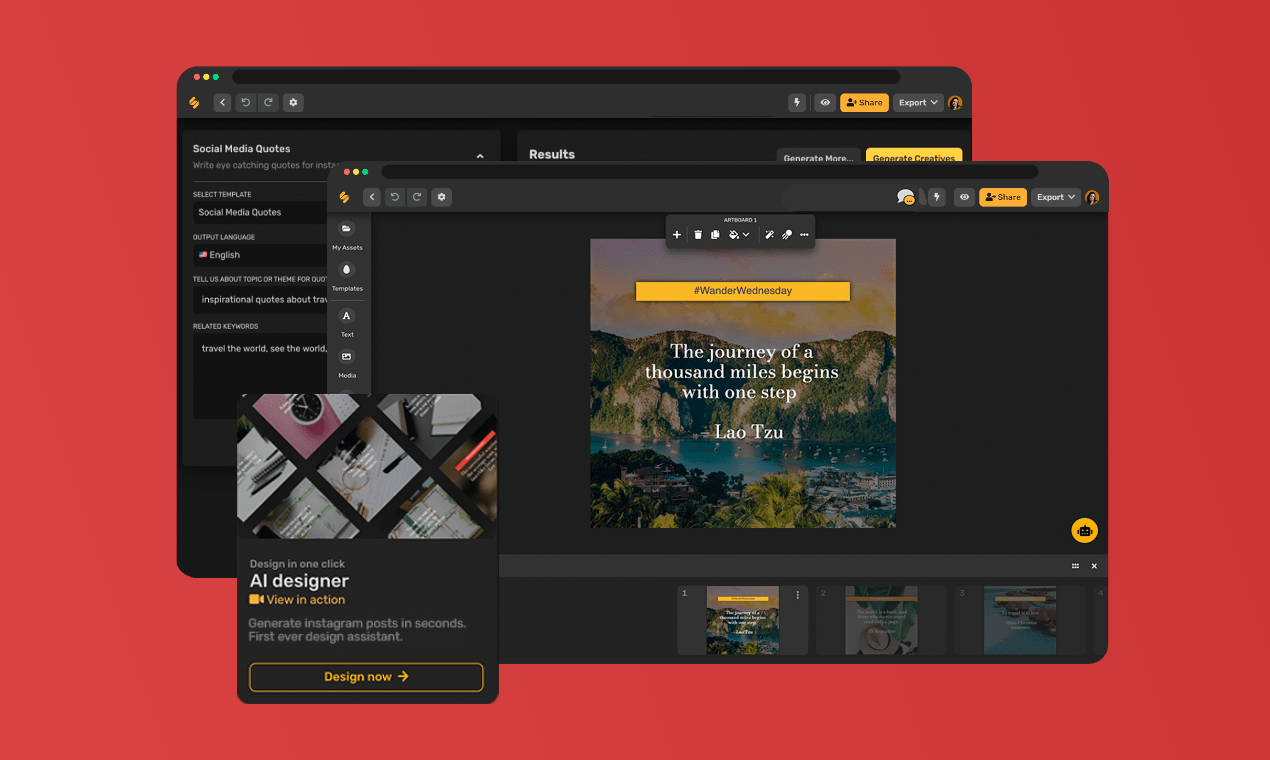Select artboard thumbnail number 1

point(743,620)
